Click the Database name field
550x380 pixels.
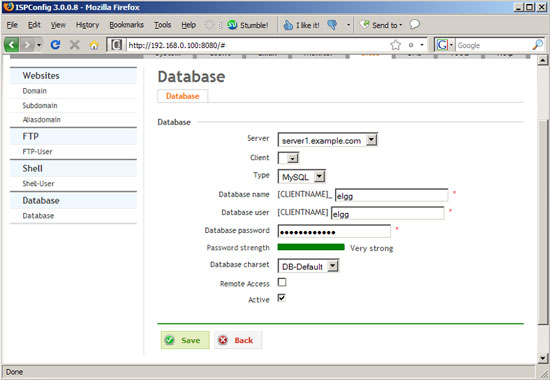pyautogui.click(x=391, y=195)
